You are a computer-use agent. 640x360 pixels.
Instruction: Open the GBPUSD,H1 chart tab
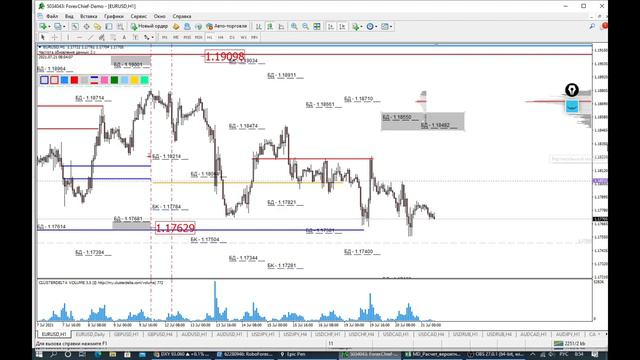pyautogui.click(x=126, y=334)
